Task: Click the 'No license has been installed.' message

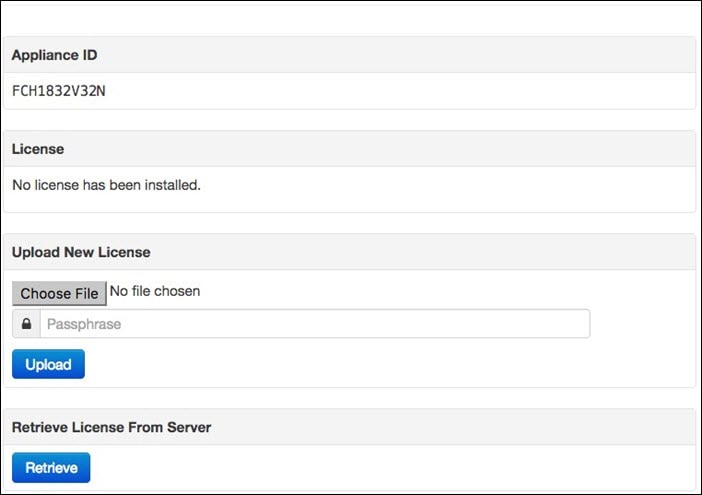Action: point(106,185)
